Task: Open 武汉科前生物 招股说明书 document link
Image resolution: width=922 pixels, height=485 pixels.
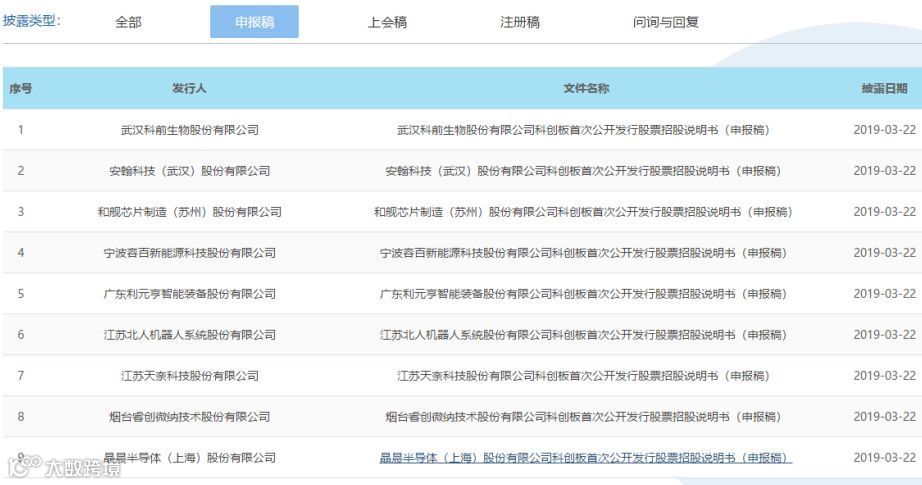Action: 583,130
